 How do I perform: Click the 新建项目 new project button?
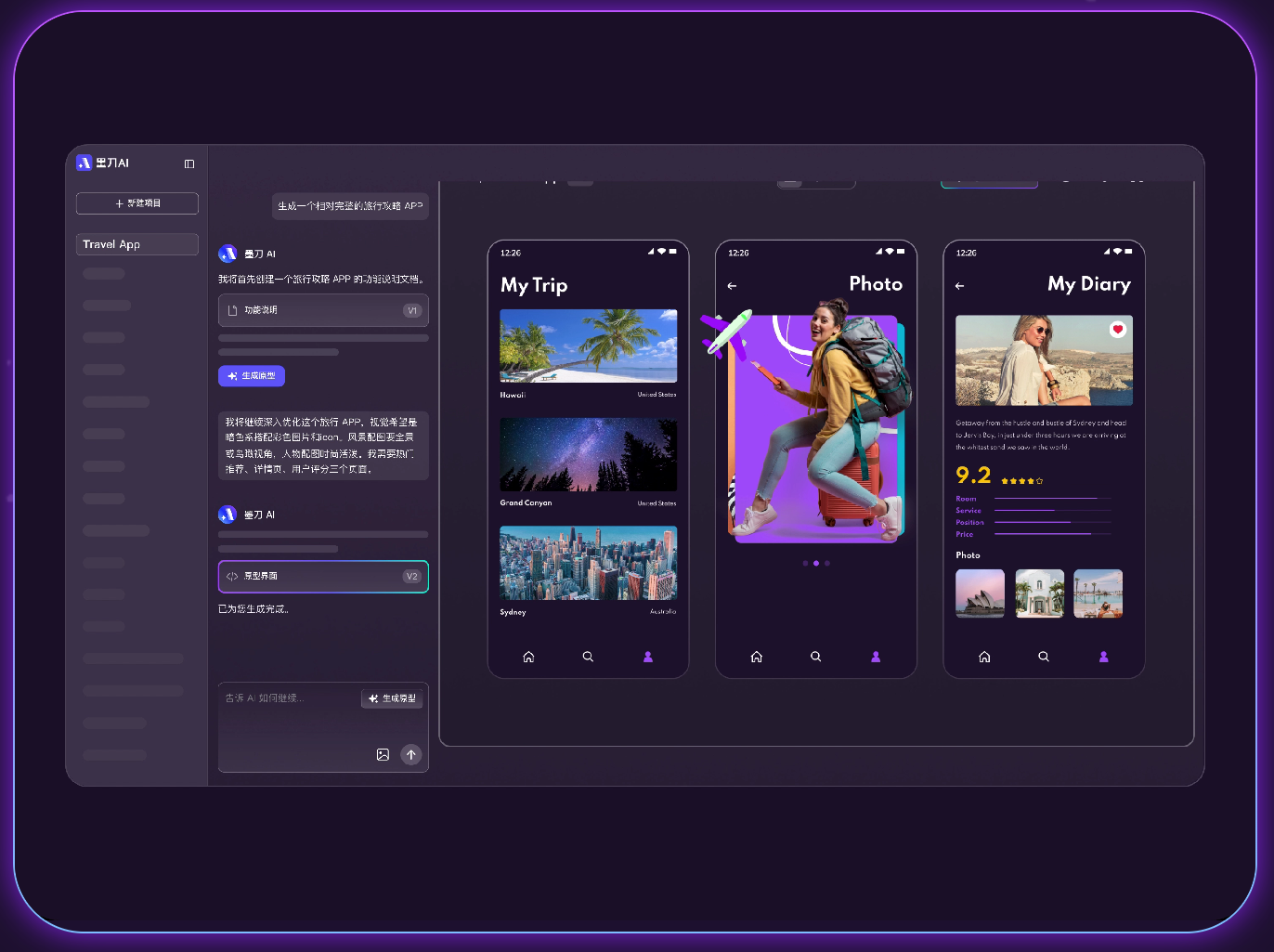(137, 203)
